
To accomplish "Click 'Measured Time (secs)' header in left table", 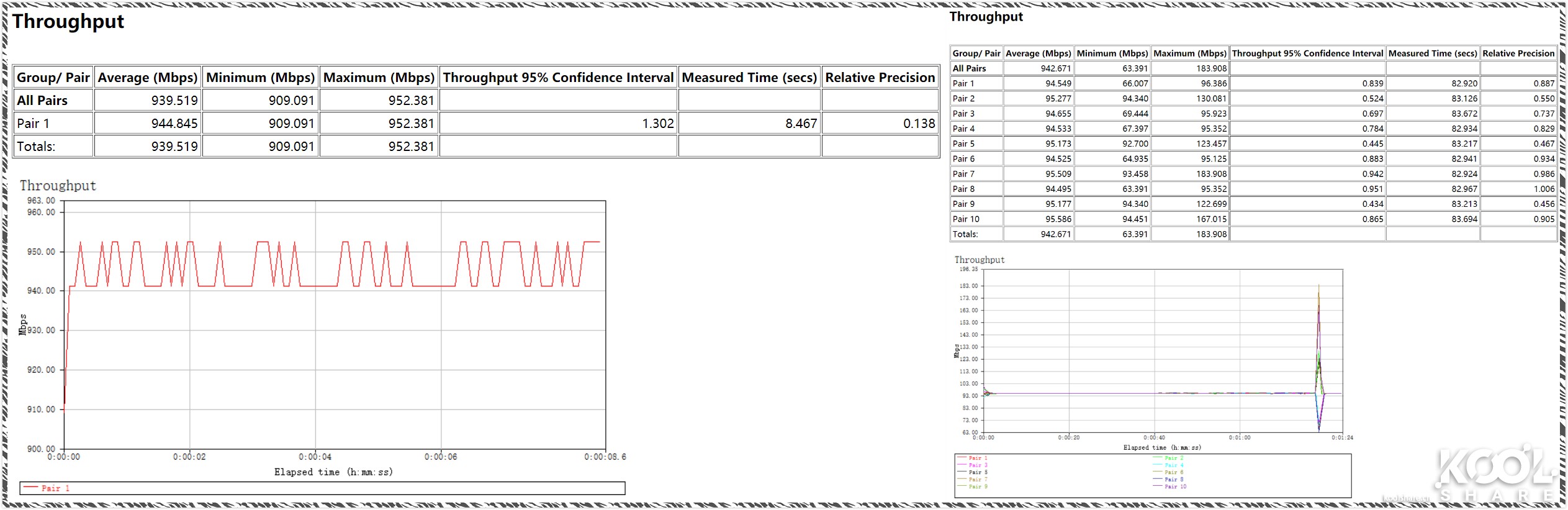I will pos(749,78).
